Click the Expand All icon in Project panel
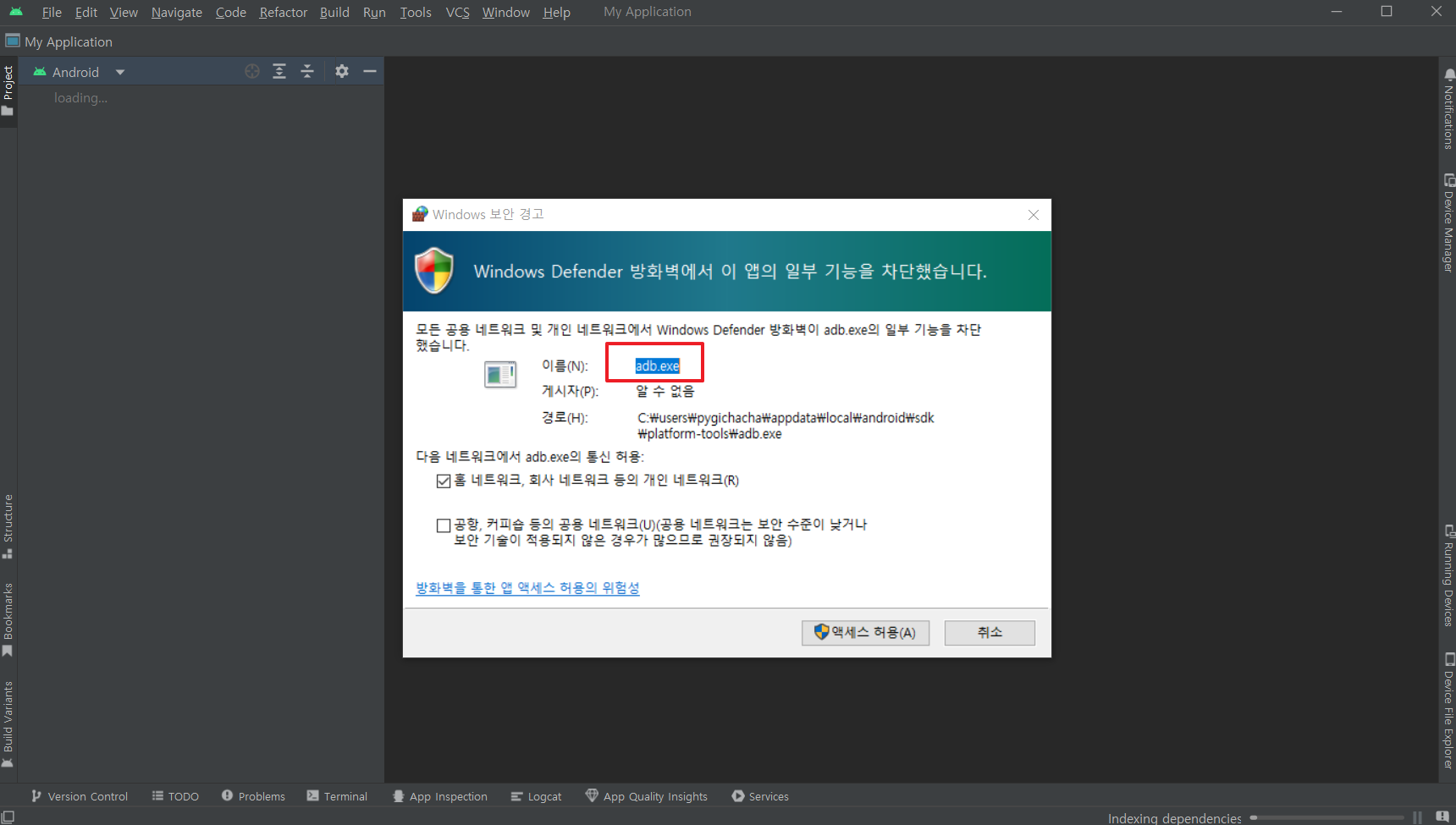The height and width of the screenshot is (825, 1456). (x=279, y=71)
